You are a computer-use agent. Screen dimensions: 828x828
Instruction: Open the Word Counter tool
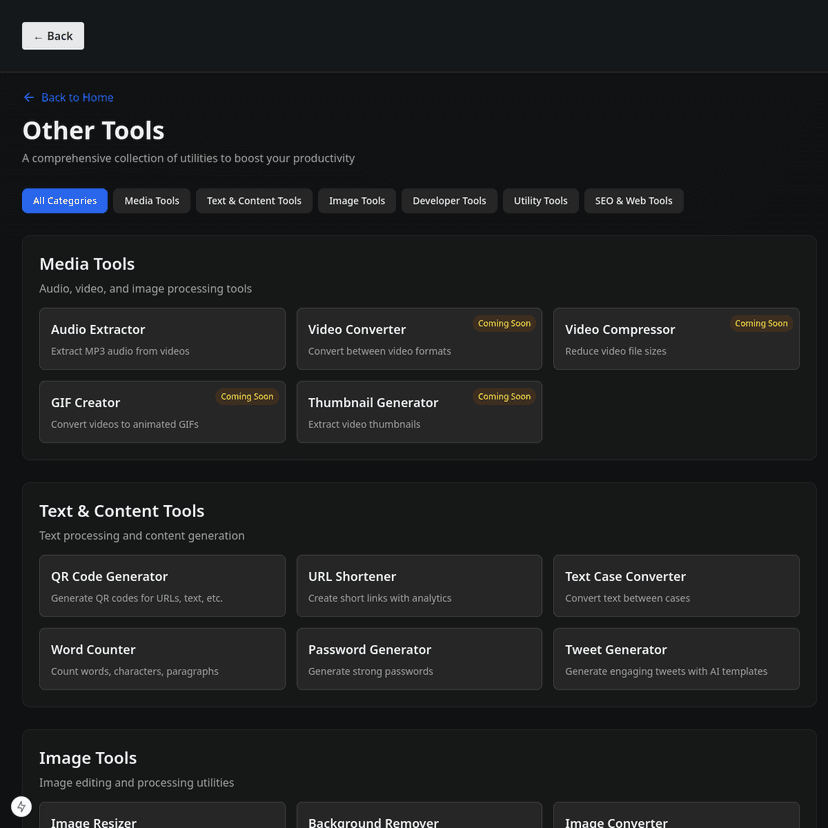tap(162, 659)
